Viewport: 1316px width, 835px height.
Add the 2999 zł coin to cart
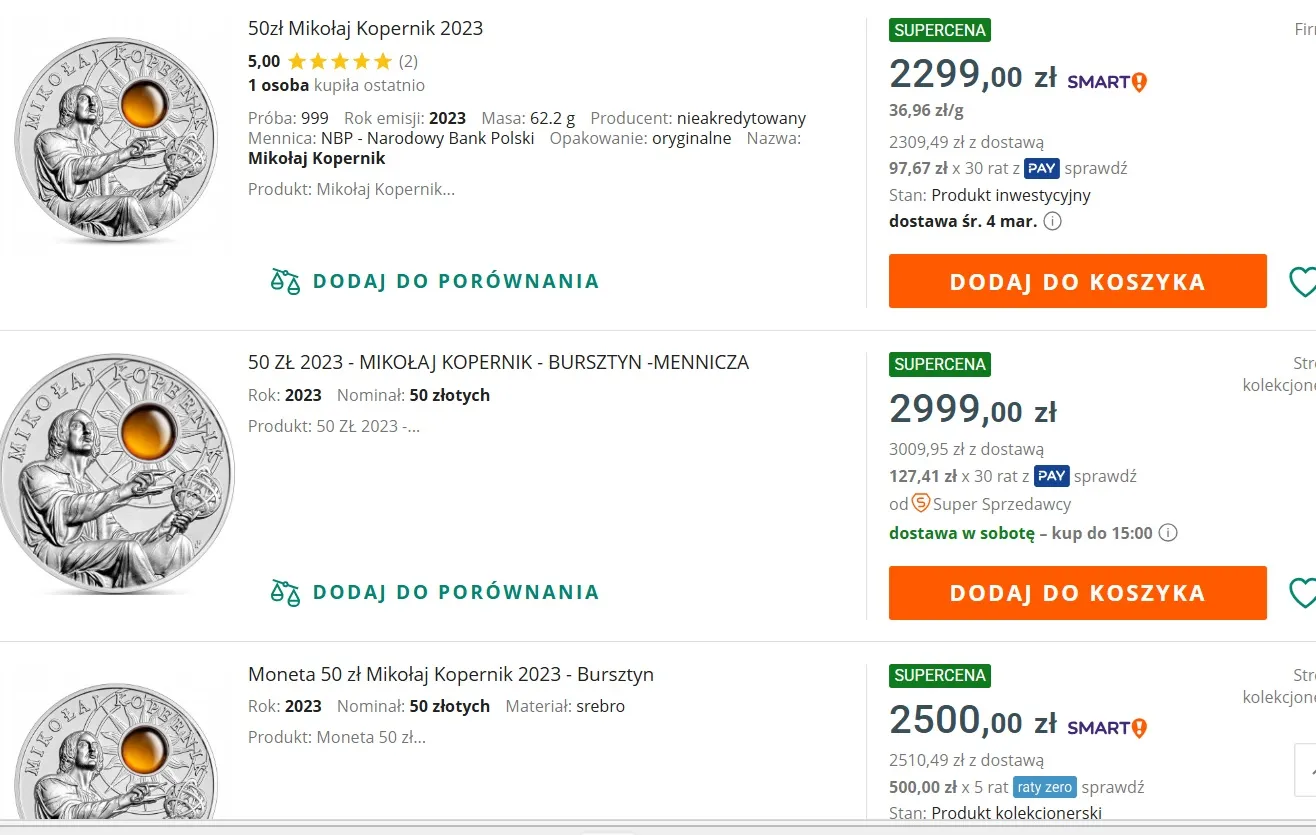point(1077,593)
